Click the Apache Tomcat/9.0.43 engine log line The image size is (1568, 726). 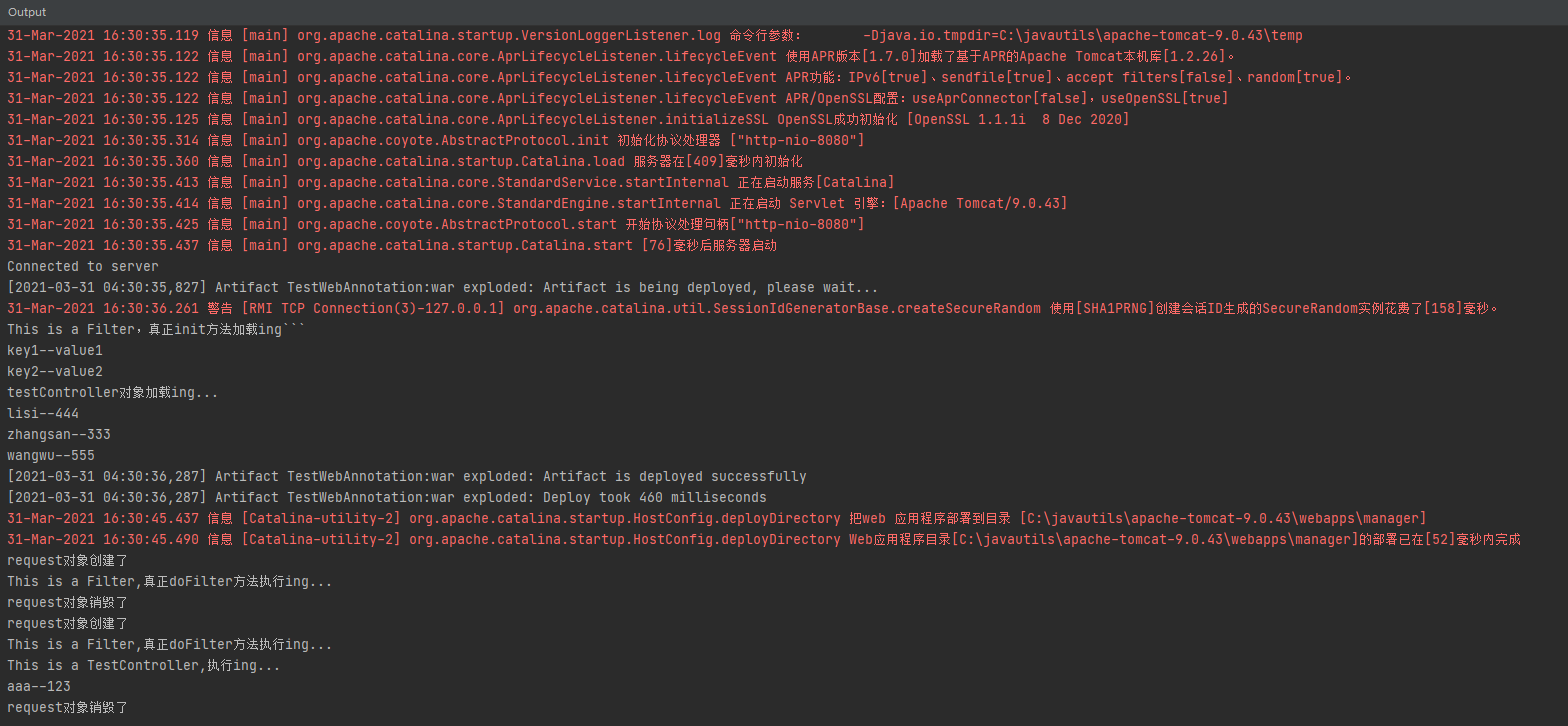537,203
